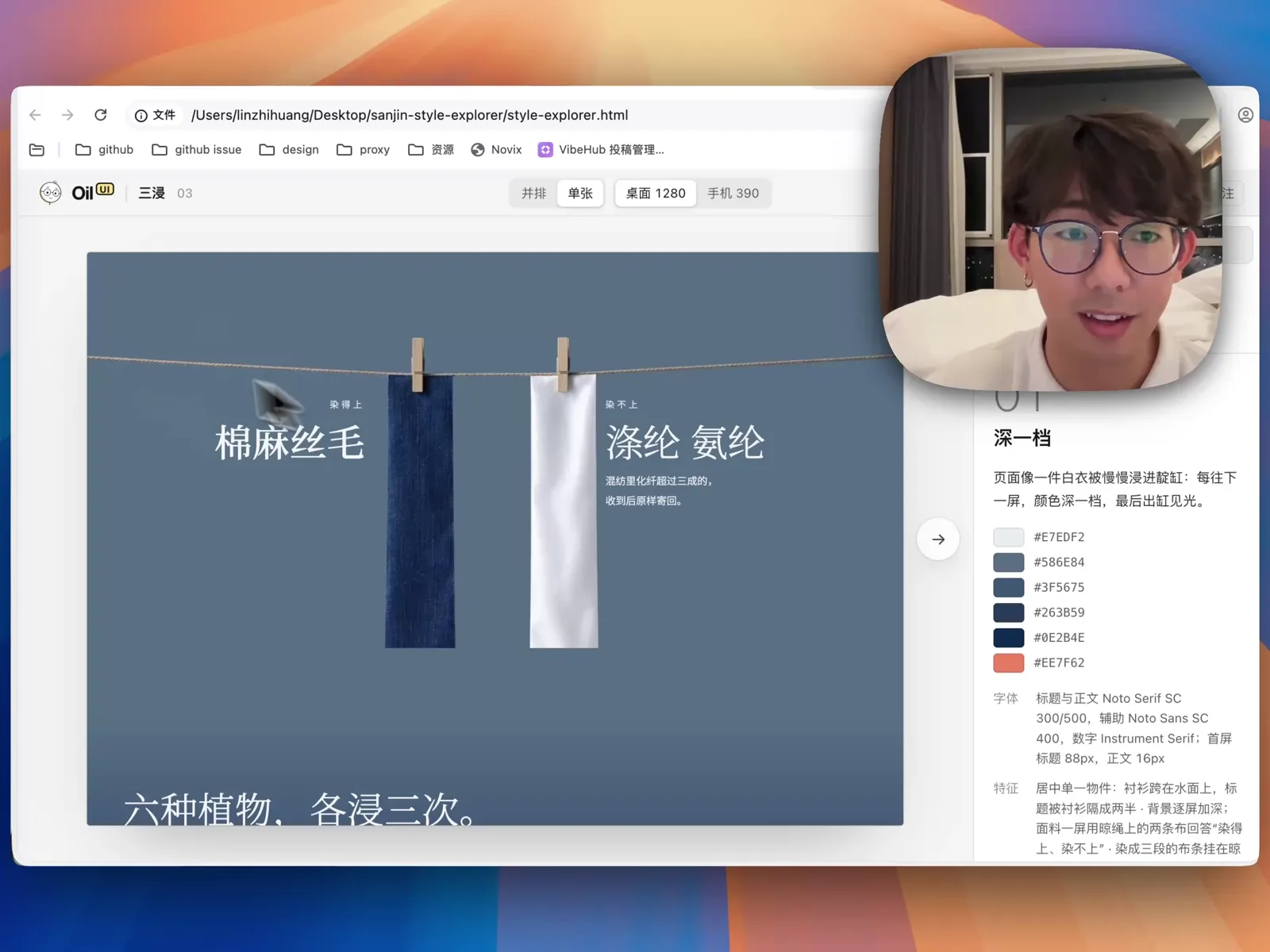Click the #EE7F62 coral color swatch
The width and height of the screenshot is (1270, 952).
(1009, 663)
